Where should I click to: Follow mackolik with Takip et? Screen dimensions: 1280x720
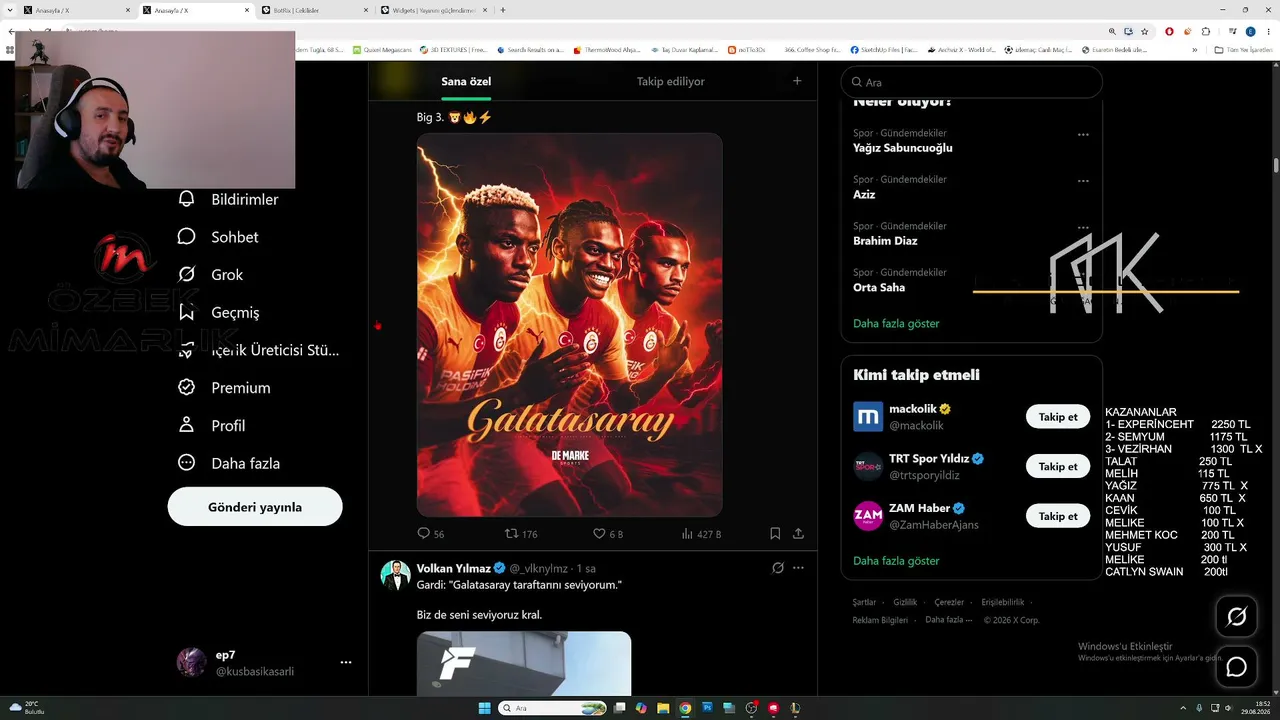tap(1058, 417)
